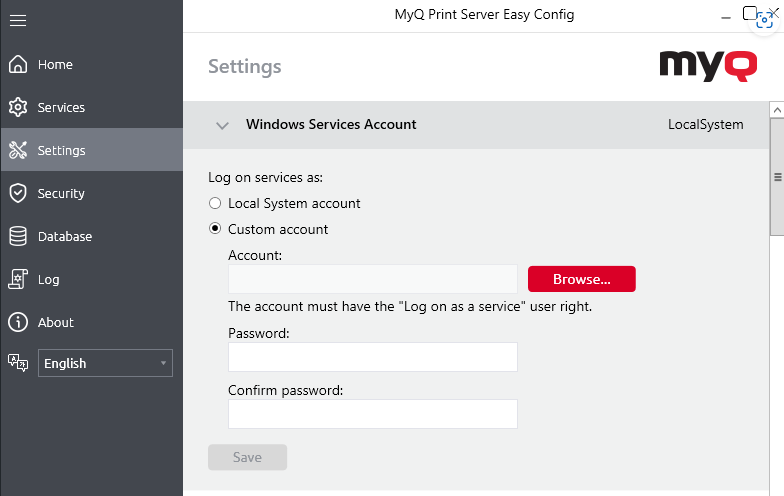Minimize the Easy Config window
784x496 pixels.
click(x=726, y=18)
